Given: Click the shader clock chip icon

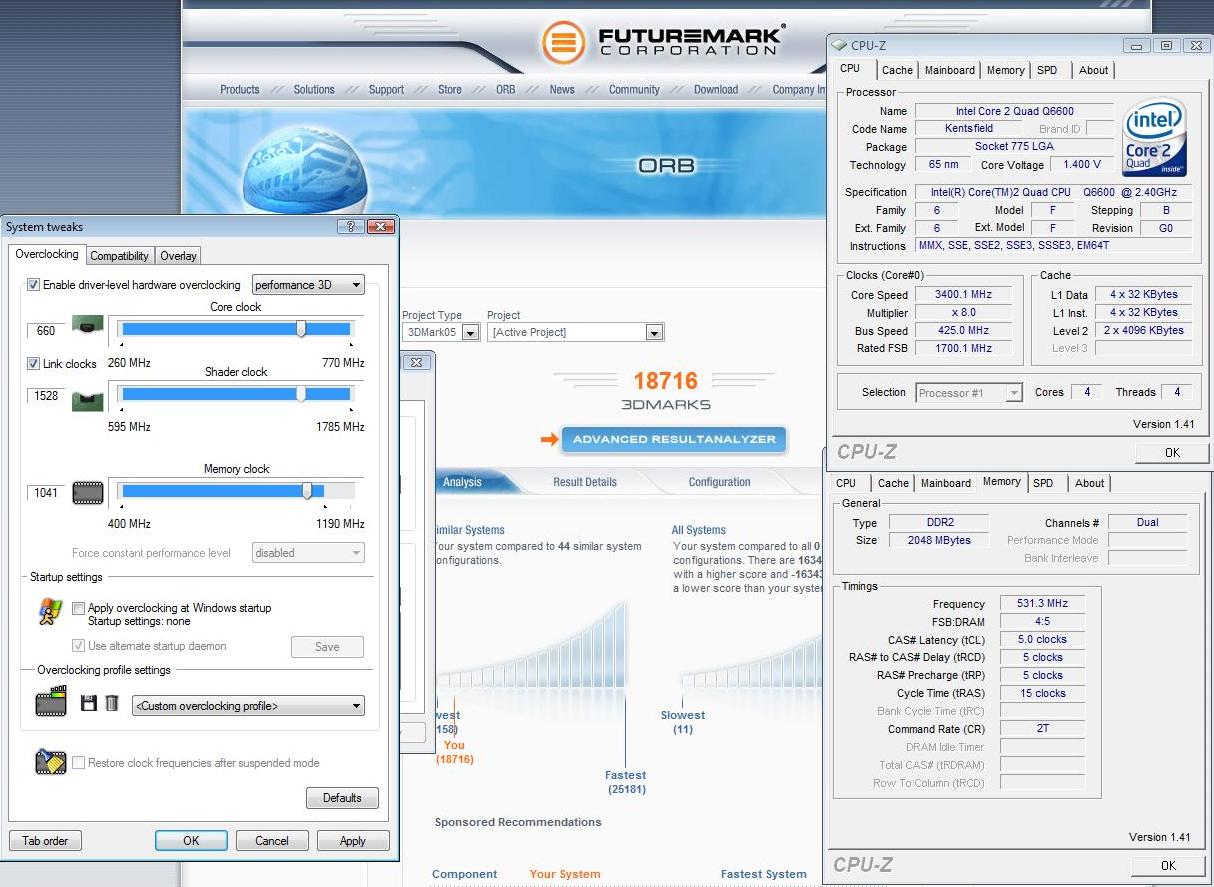Looking at the screenshot, I should (87, 400).
